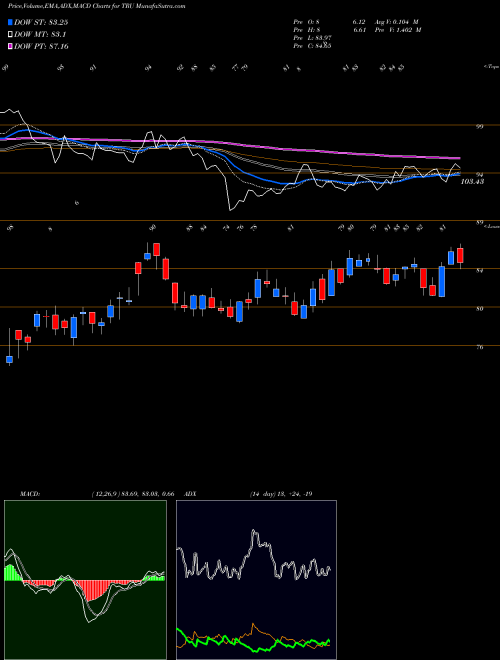Click the white DOW MT legend swatch
500x660 pixels.
[x=11, y=35]
